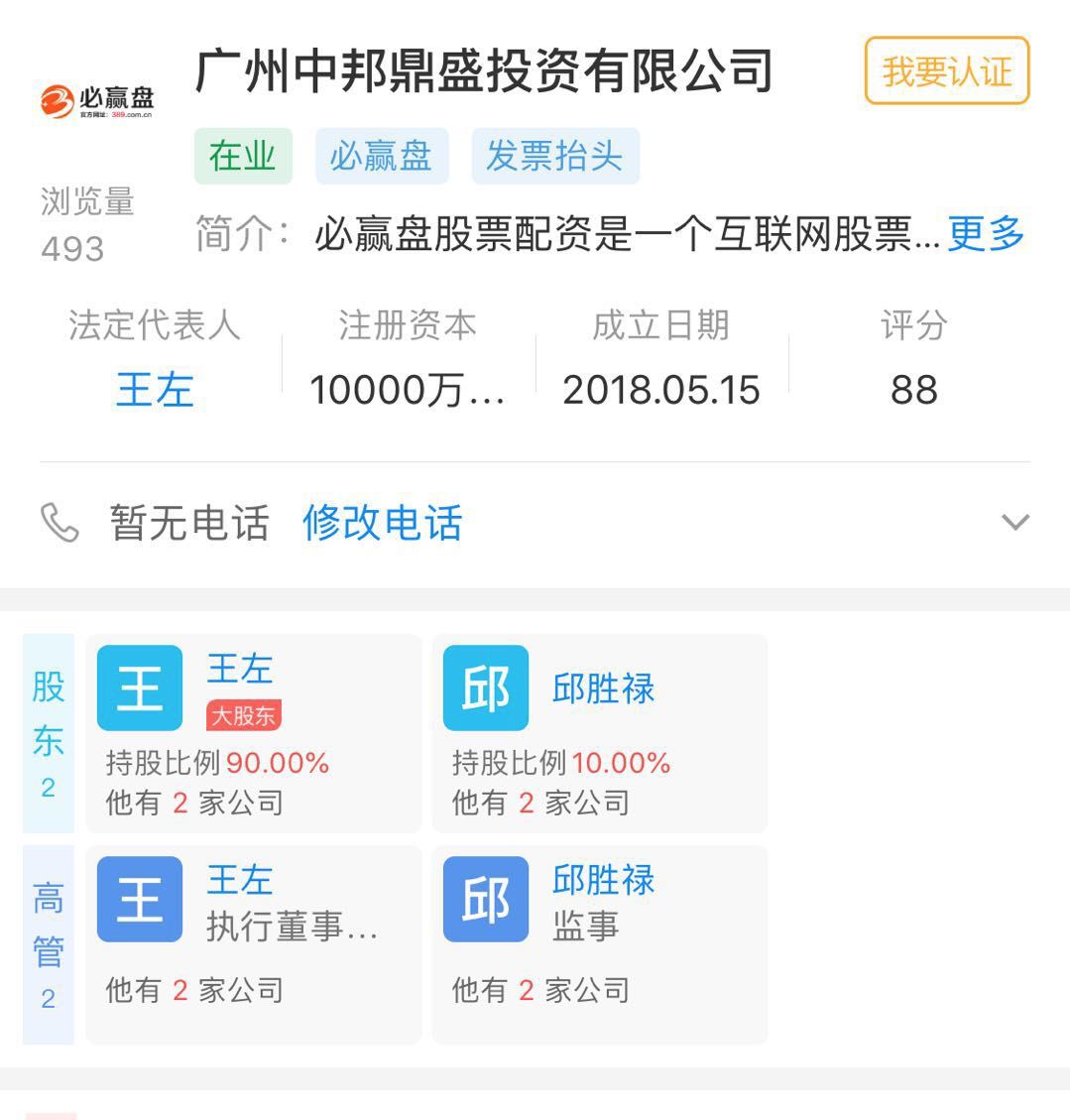
Task: Click shareholder 王左's blue avatar icon
Action: pyautogui.click(x=140, y=686)
